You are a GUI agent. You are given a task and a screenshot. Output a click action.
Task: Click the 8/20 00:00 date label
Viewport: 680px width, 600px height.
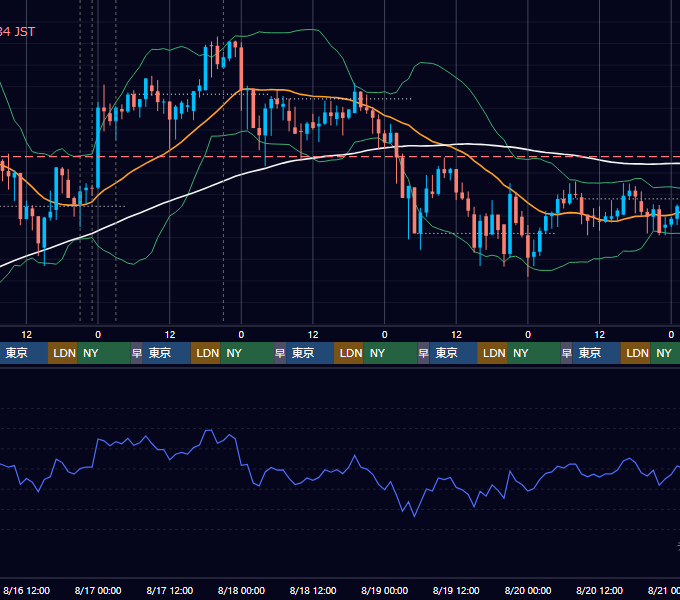tap(528, 590)
